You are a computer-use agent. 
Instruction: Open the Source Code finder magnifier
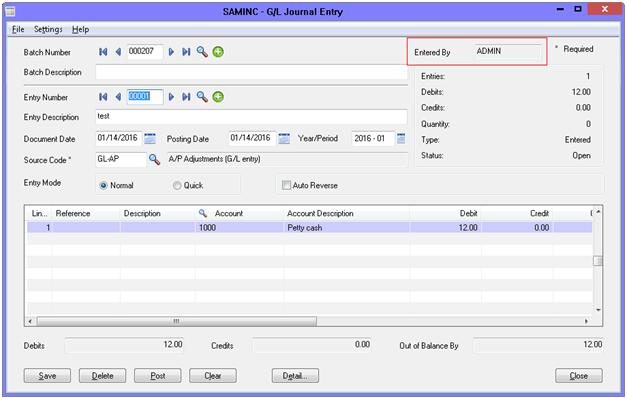pyautogui.click(x=154, y=160)
